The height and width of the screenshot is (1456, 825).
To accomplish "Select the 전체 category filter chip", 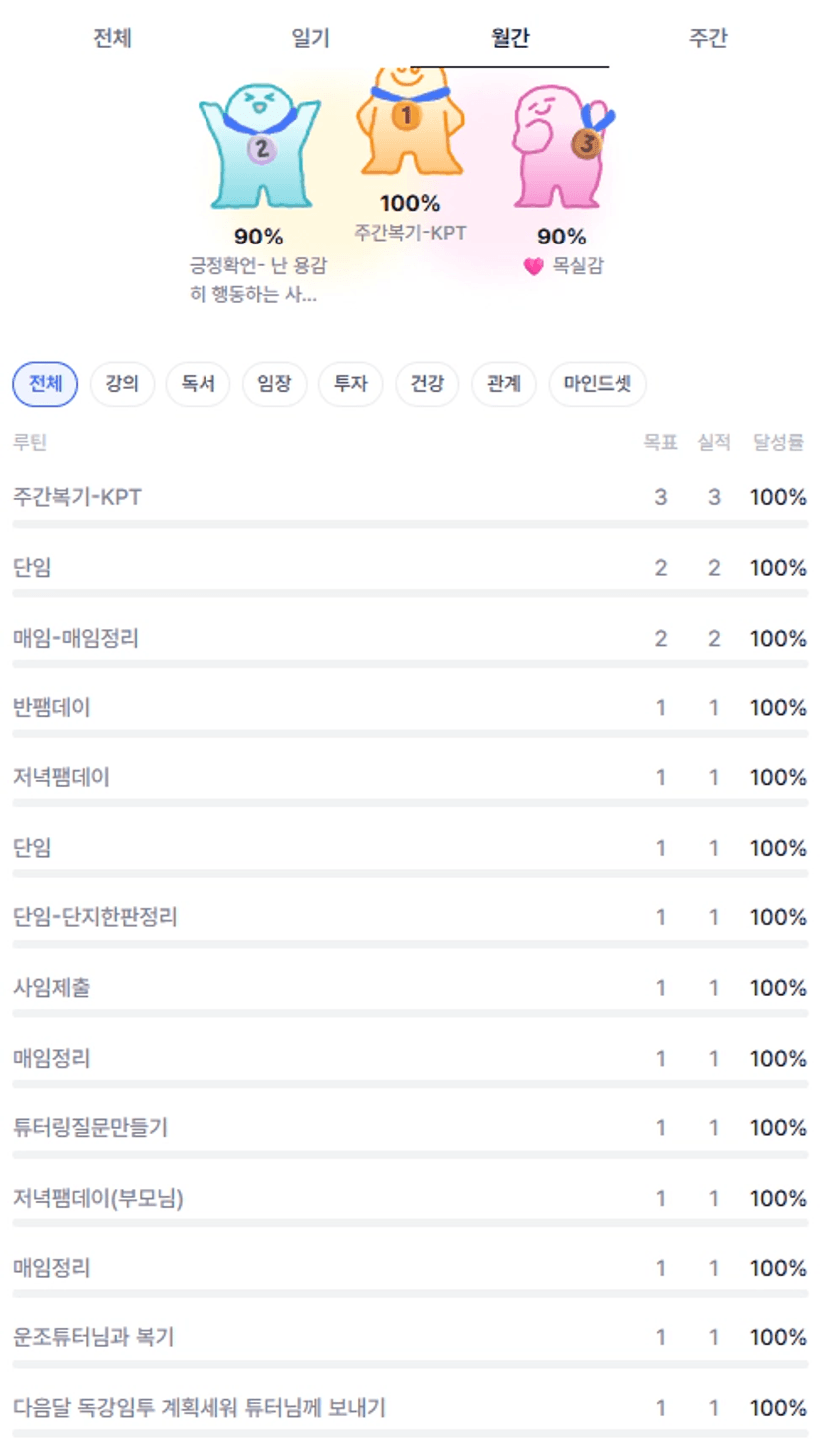I will 45,384.
